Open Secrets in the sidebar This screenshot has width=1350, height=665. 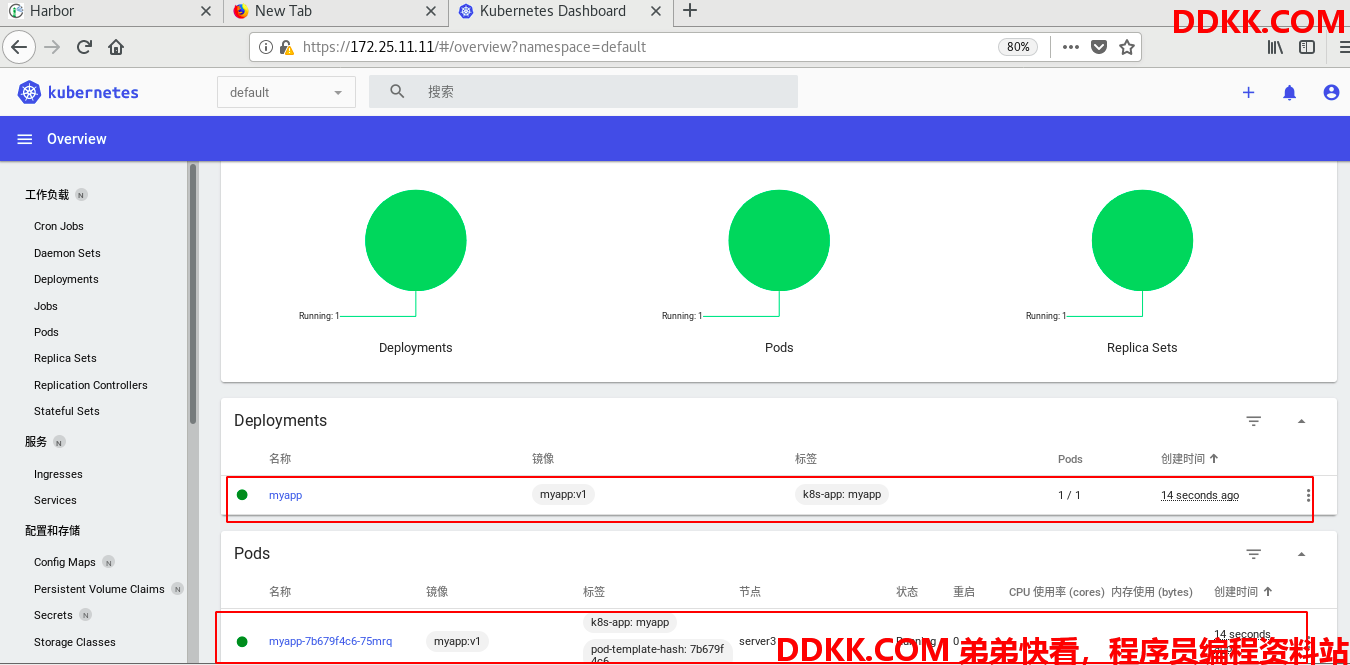coord(53,615)
